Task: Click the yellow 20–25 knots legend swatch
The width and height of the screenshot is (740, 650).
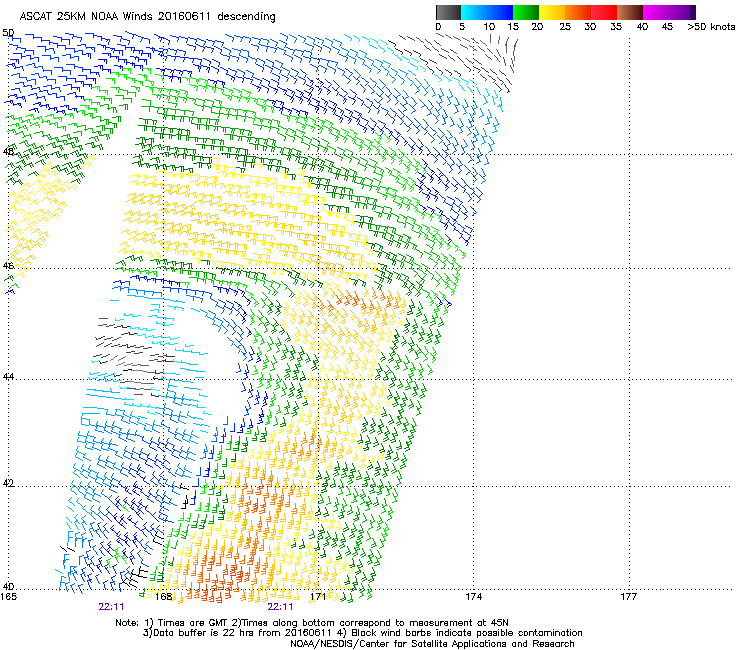Action: coord(552,12)
